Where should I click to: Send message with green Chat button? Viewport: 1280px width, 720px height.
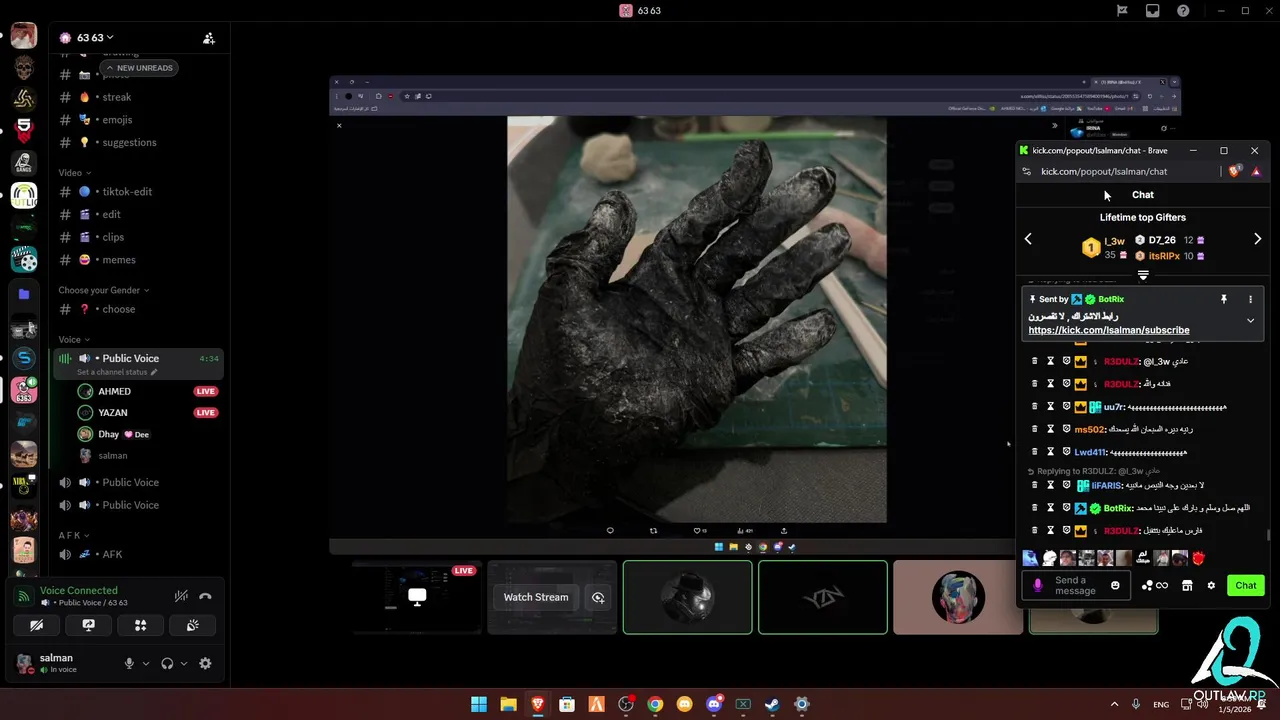(x=1245, y=586)
